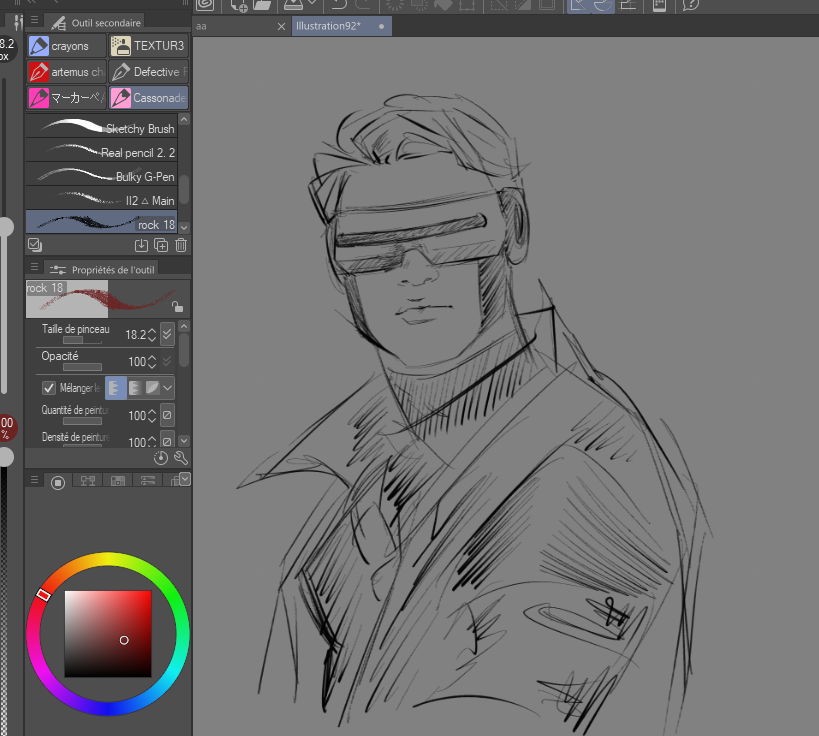Click the rock 18 stroke preview
The width and height of the screenshot is (819, 736).
(x=108, y=299)
